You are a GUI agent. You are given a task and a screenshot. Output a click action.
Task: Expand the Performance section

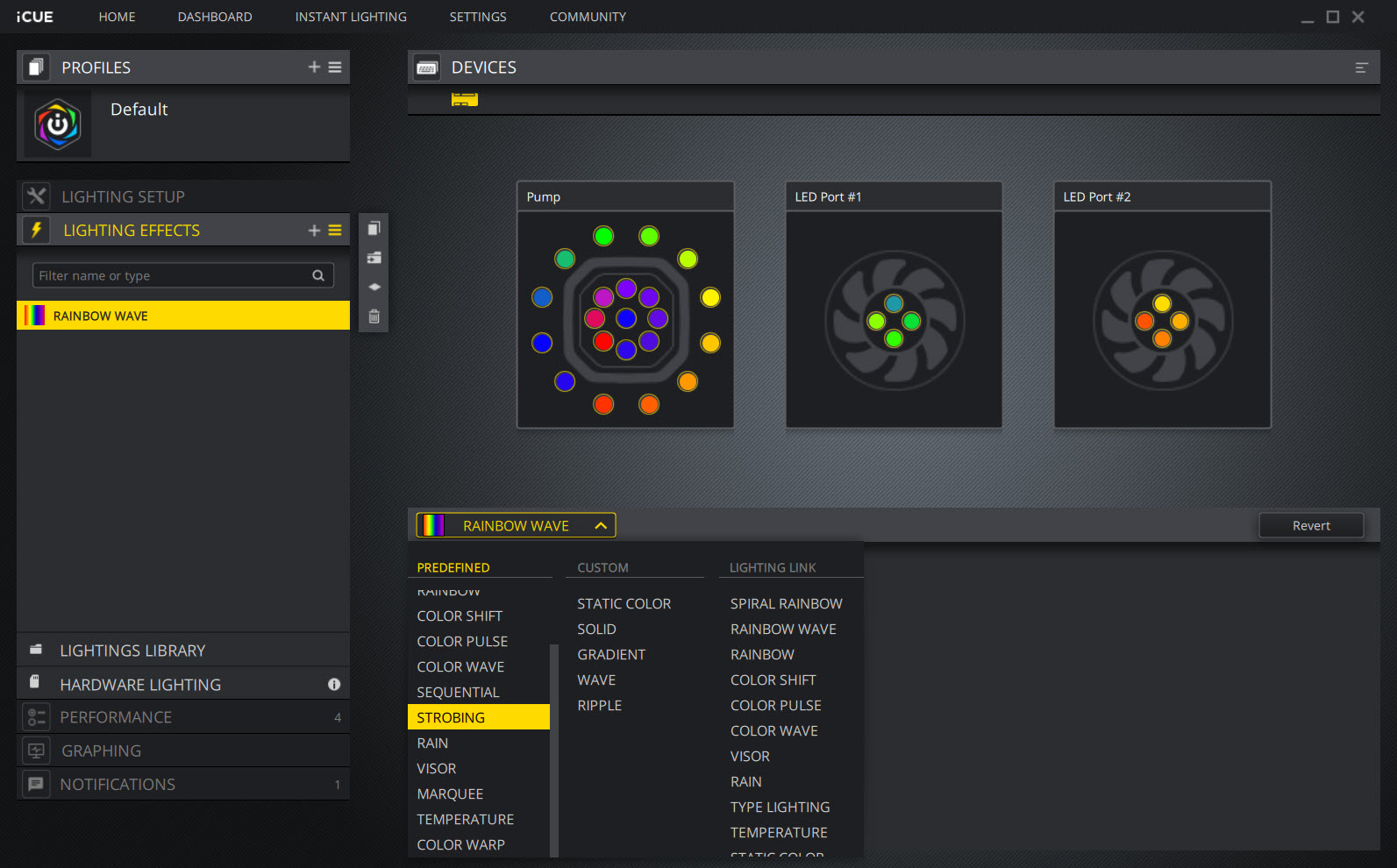pos(183,717)
